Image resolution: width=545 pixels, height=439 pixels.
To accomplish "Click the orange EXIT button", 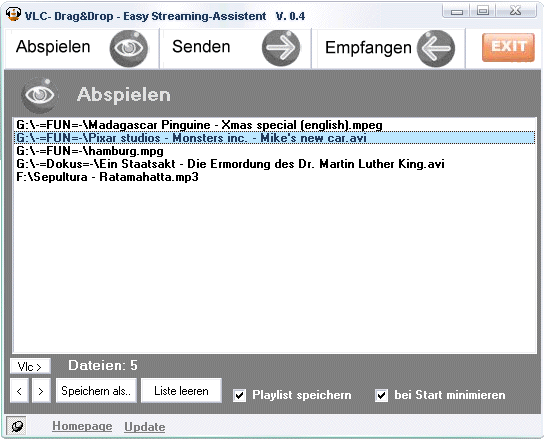I will [508, 47].
